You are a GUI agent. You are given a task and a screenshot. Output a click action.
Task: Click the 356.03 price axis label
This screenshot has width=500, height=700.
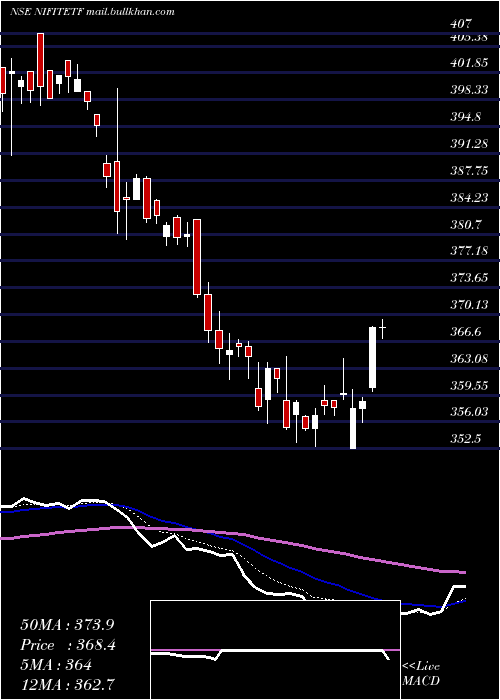(x=469, y=412)
